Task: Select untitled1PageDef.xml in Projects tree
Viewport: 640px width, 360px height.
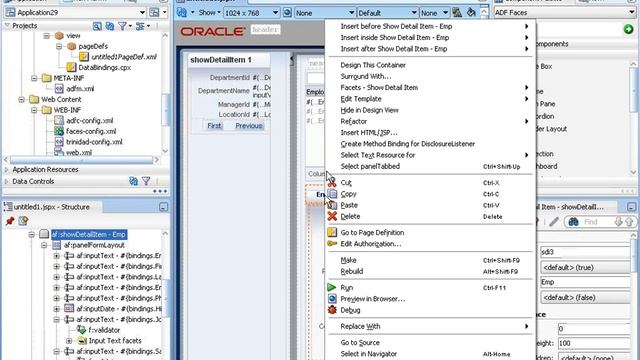Action: pyautogui.click(x=124, y=57)
